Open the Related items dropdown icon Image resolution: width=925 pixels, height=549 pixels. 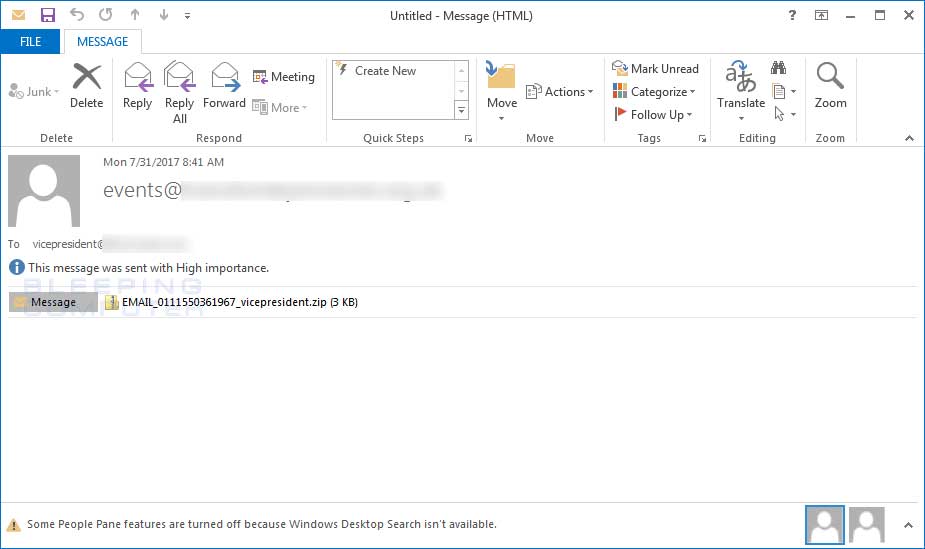point(784,91)
